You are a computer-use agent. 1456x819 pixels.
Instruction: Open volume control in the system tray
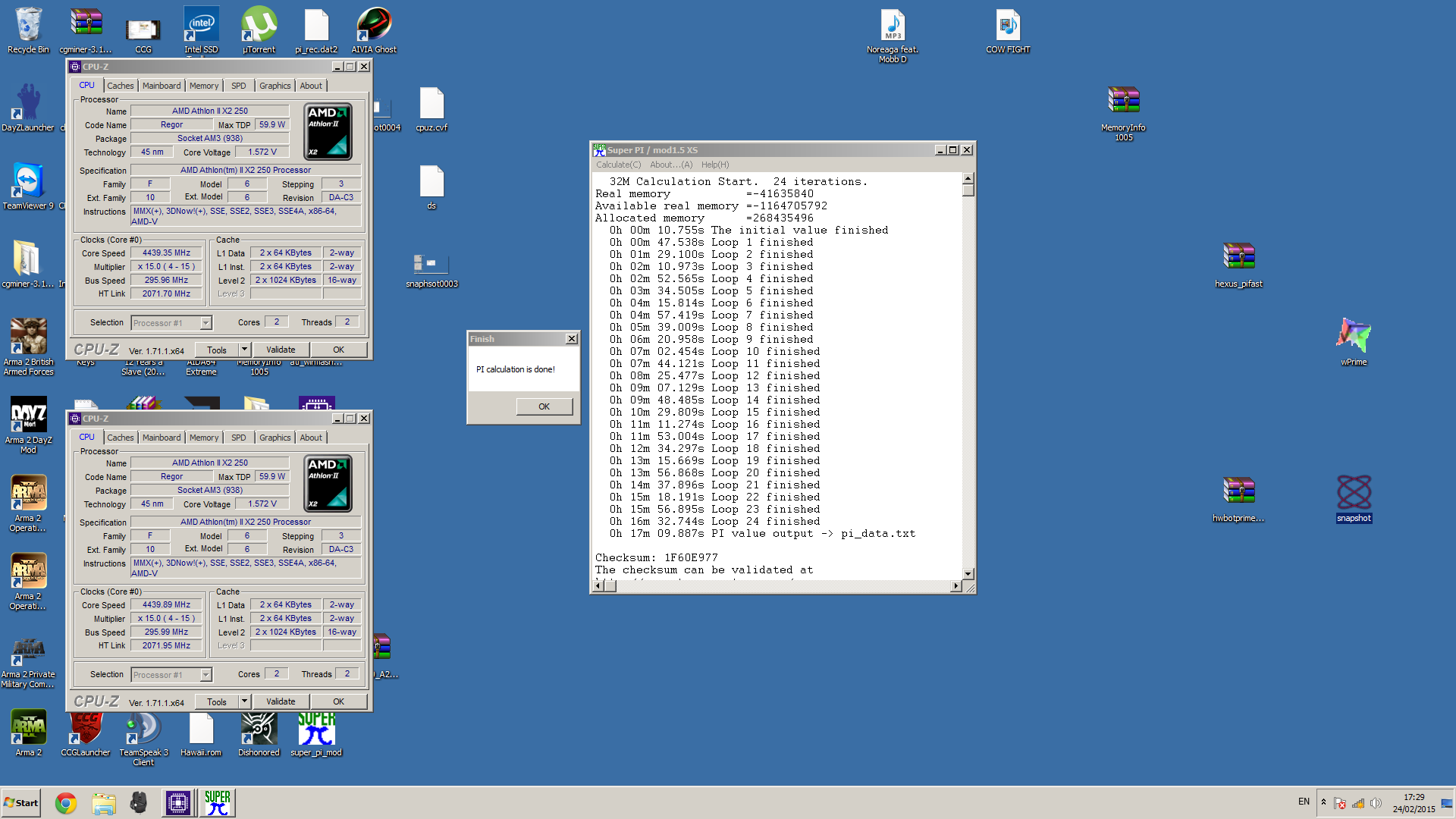click(1376, 803)
